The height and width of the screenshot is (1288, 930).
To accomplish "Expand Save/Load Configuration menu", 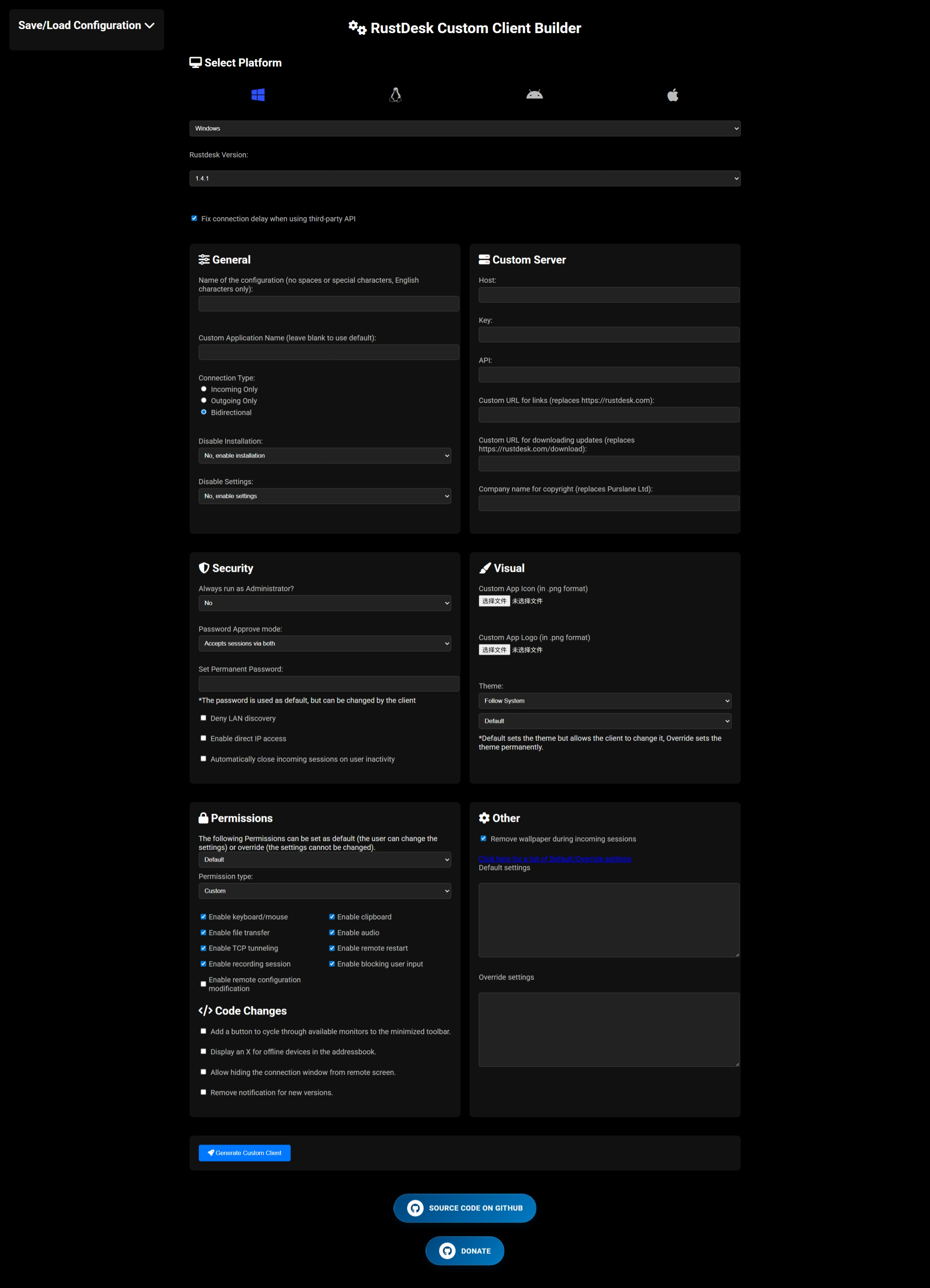I will pyautogui.click(x=86, y=26).
